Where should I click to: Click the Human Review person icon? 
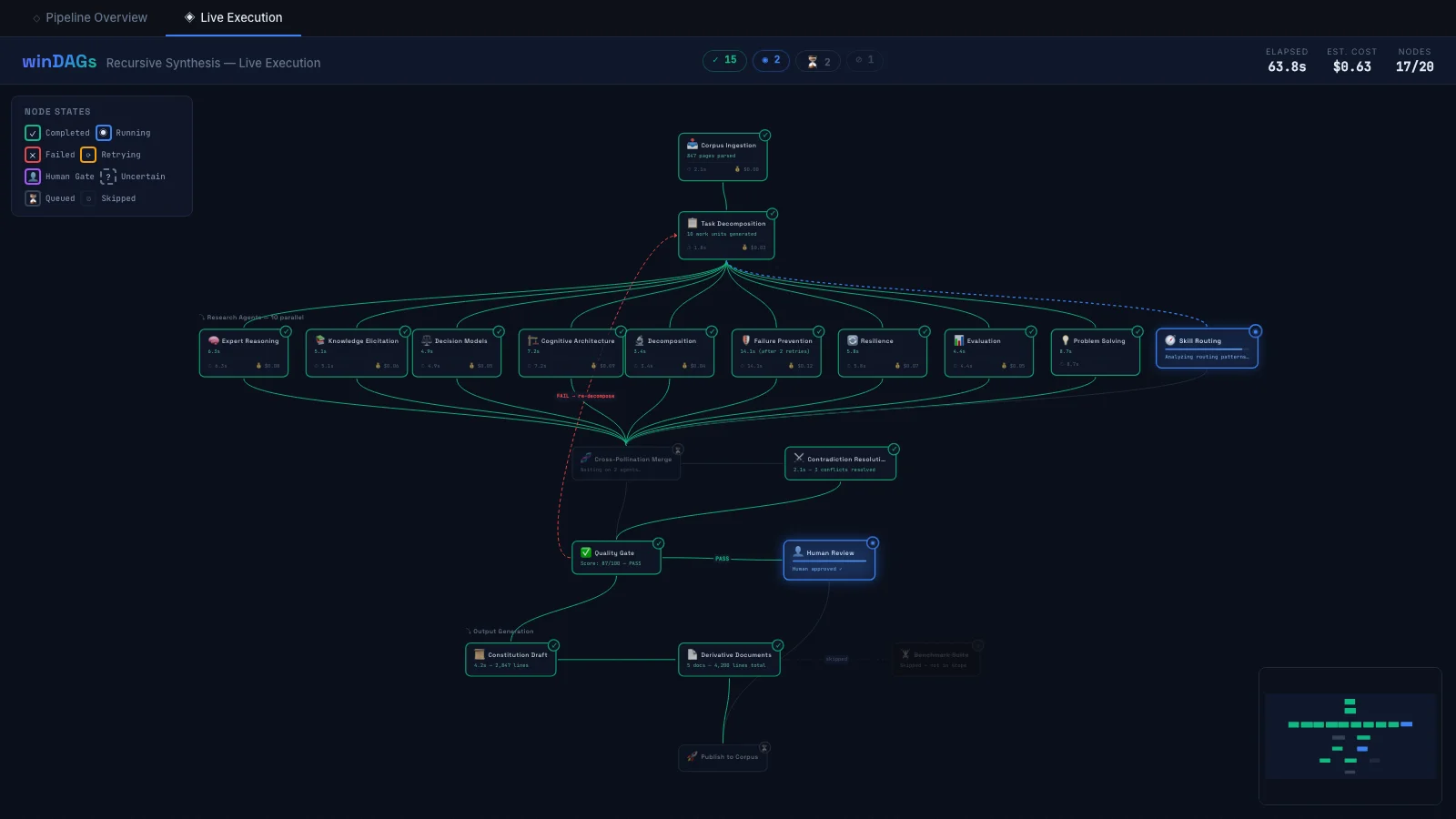(x=798, y=551)
